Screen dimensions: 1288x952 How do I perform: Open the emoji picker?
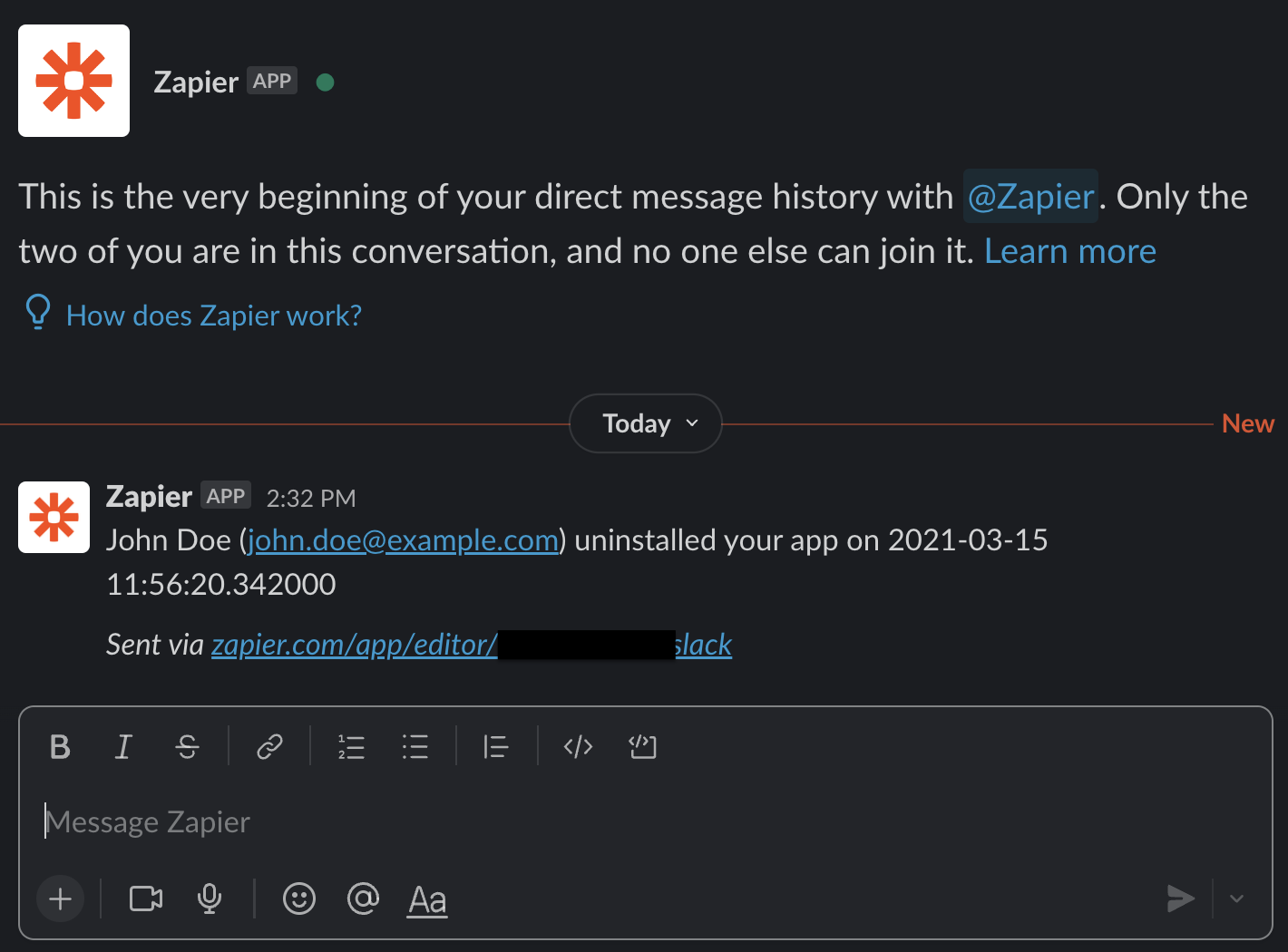[299, 899]
